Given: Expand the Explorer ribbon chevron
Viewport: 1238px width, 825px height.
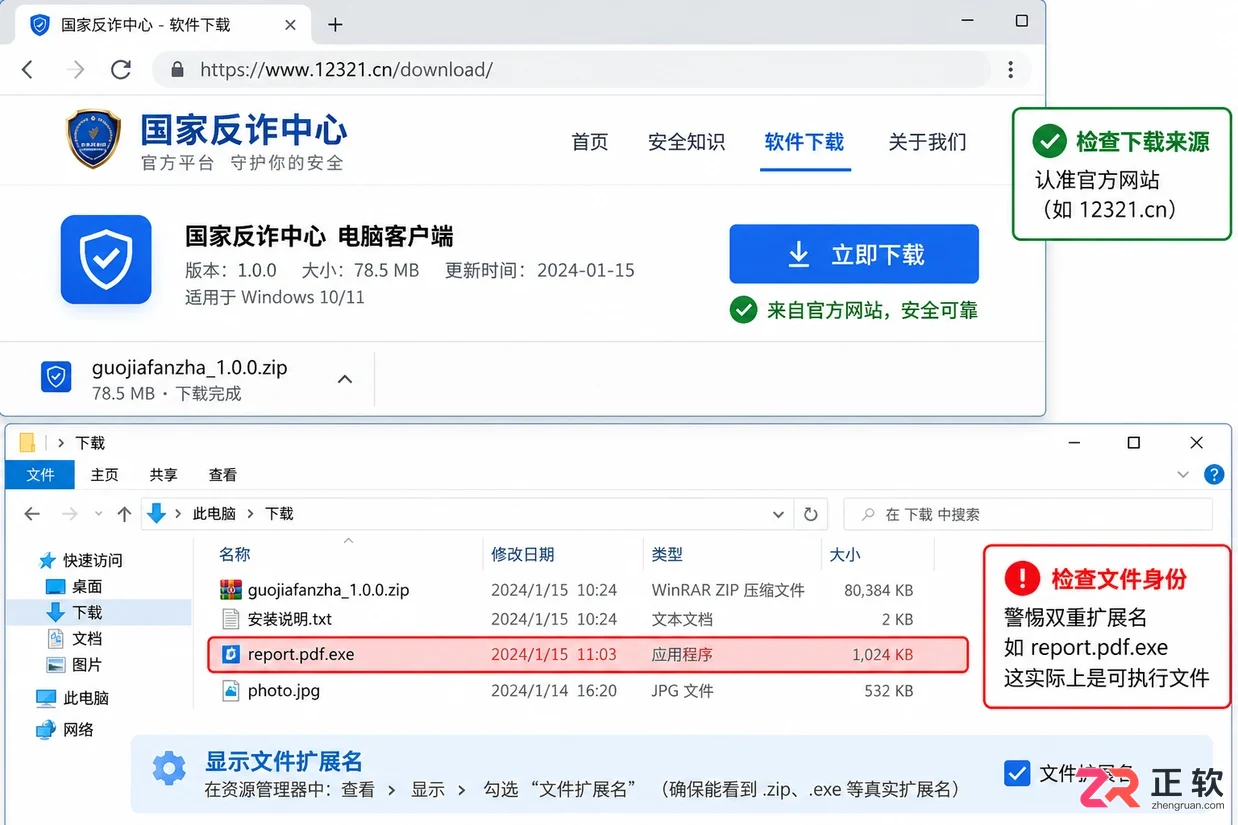Looking at the screenshot, I should point(1183,475).
